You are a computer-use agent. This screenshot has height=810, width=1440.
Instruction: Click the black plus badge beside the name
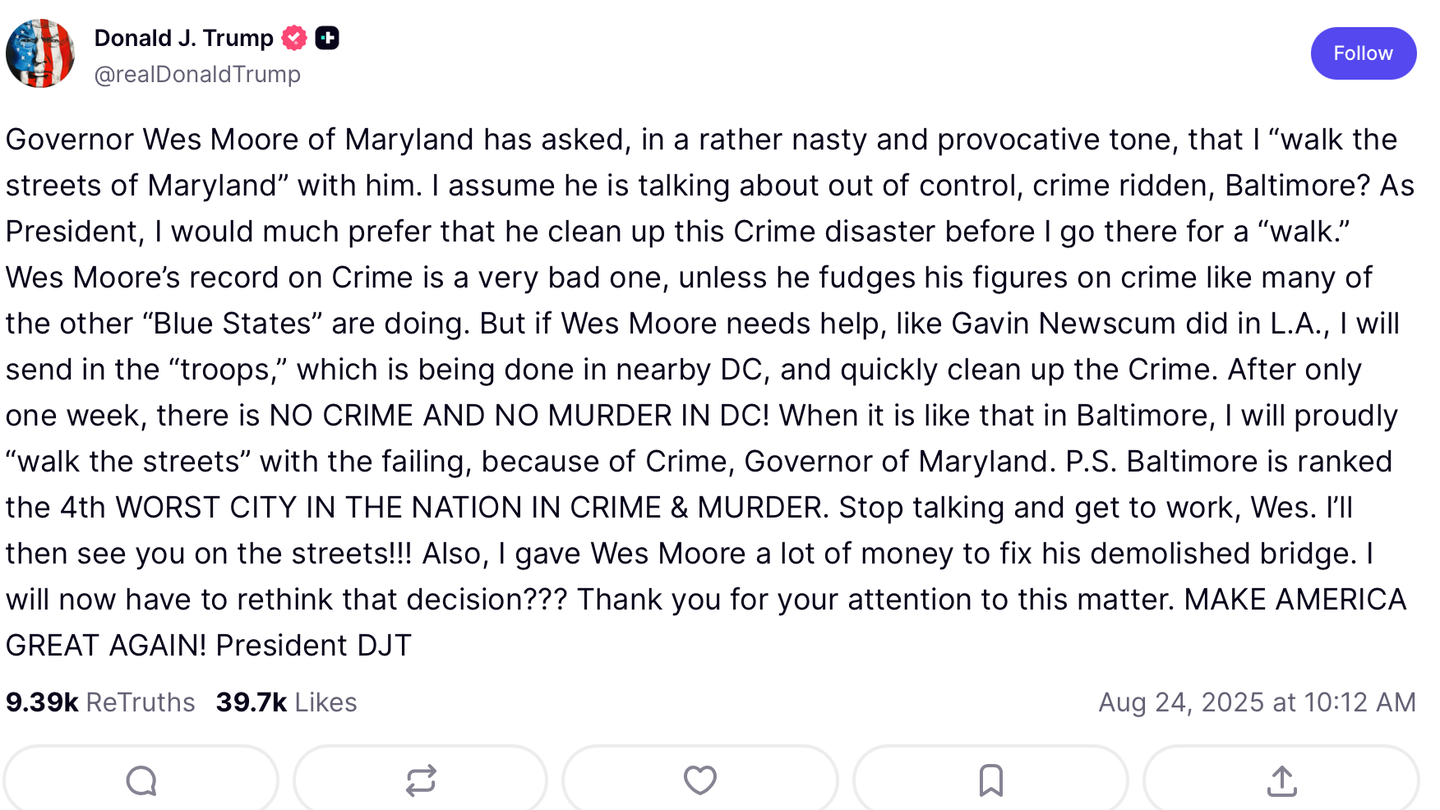click(327, 38)
